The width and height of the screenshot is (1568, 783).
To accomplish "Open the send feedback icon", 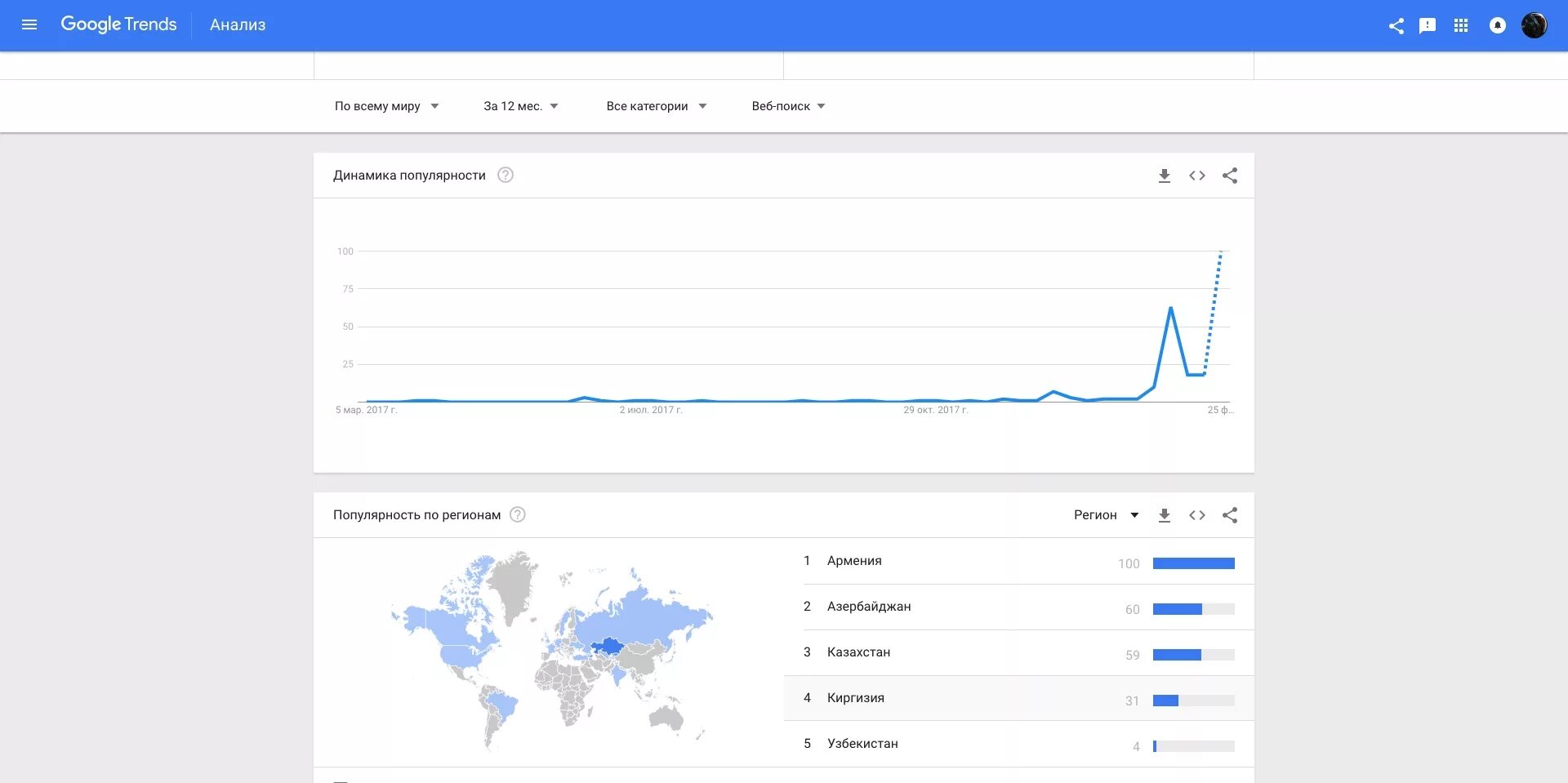I will pos(1428,26).
